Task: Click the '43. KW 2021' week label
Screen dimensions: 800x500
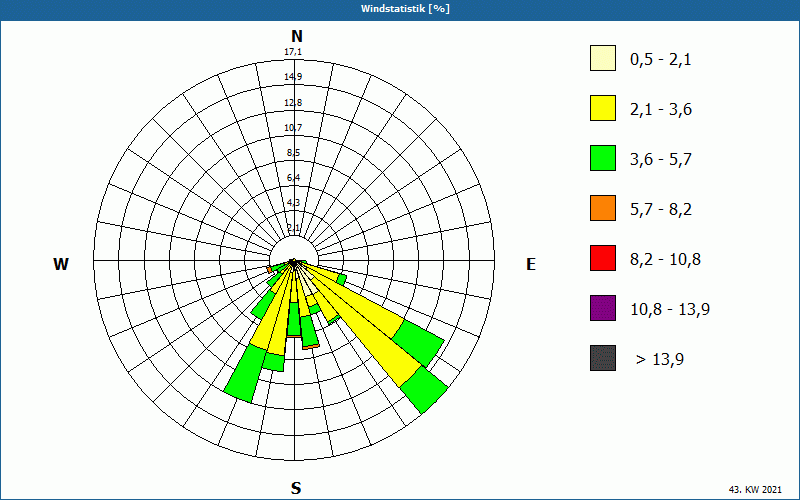Action: 755,490
